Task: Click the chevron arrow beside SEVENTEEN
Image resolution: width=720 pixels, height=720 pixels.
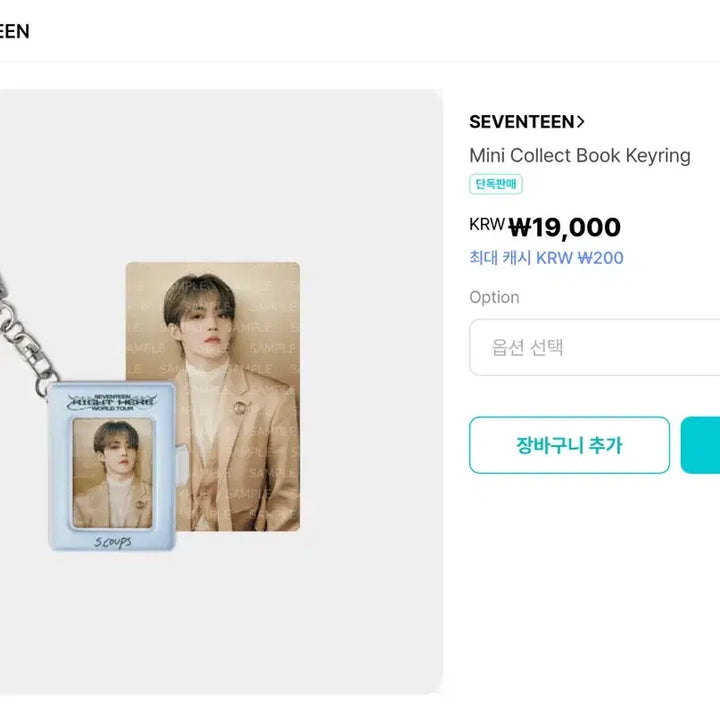Action: click(581, 122)
